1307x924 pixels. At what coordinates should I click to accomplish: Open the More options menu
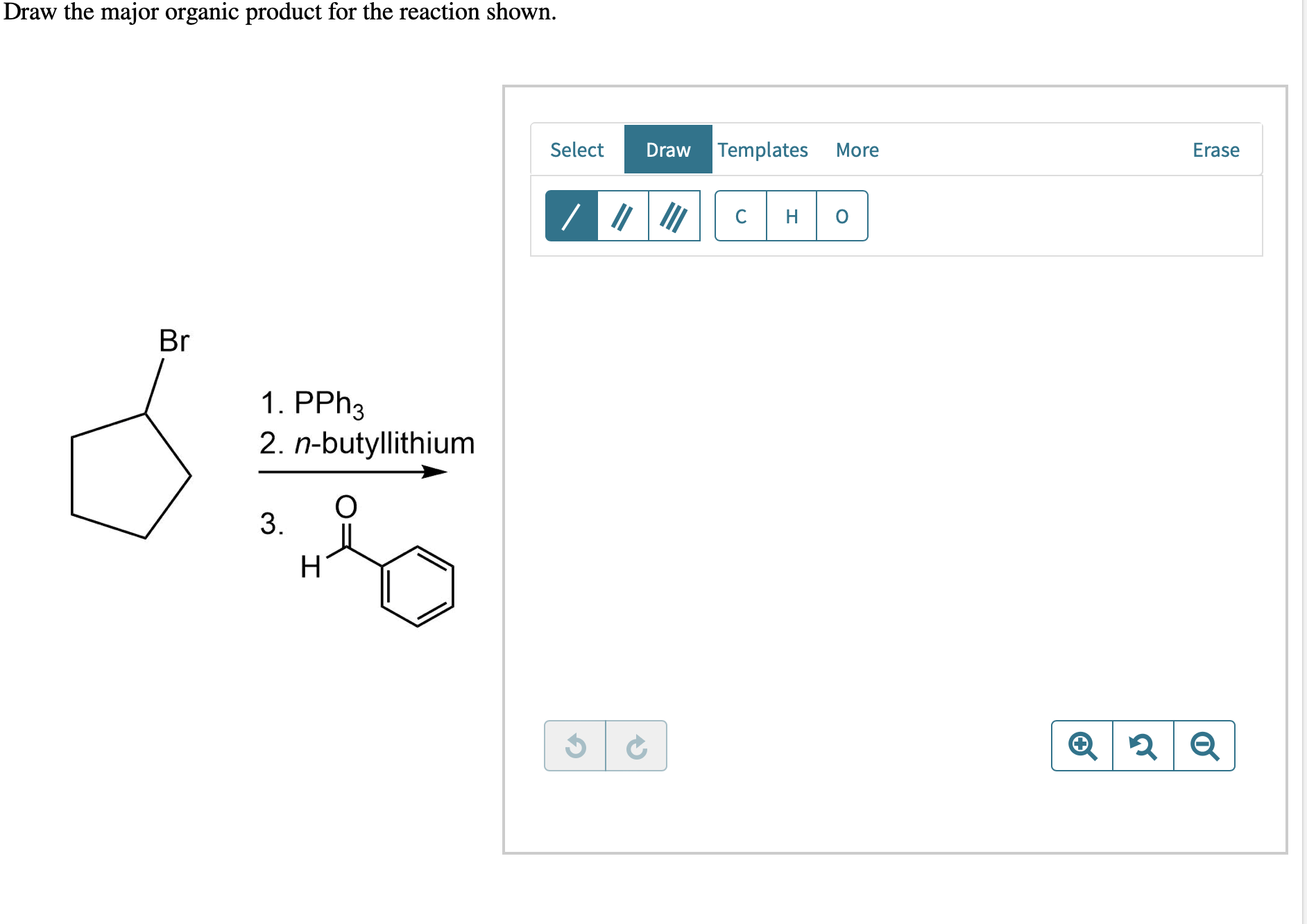857,149
